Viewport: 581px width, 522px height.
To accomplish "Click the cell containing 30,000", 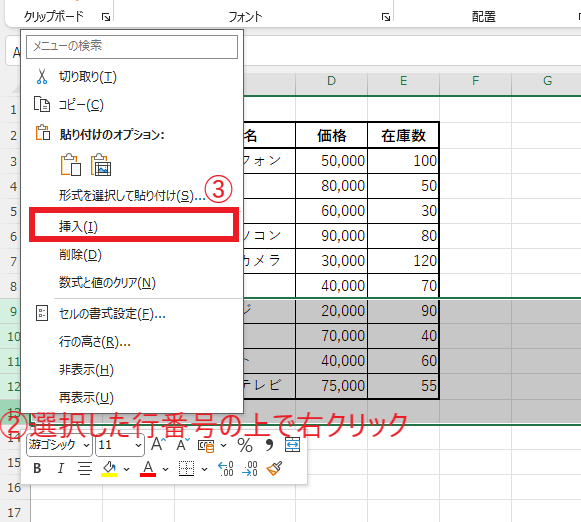I will pos(331,261).
